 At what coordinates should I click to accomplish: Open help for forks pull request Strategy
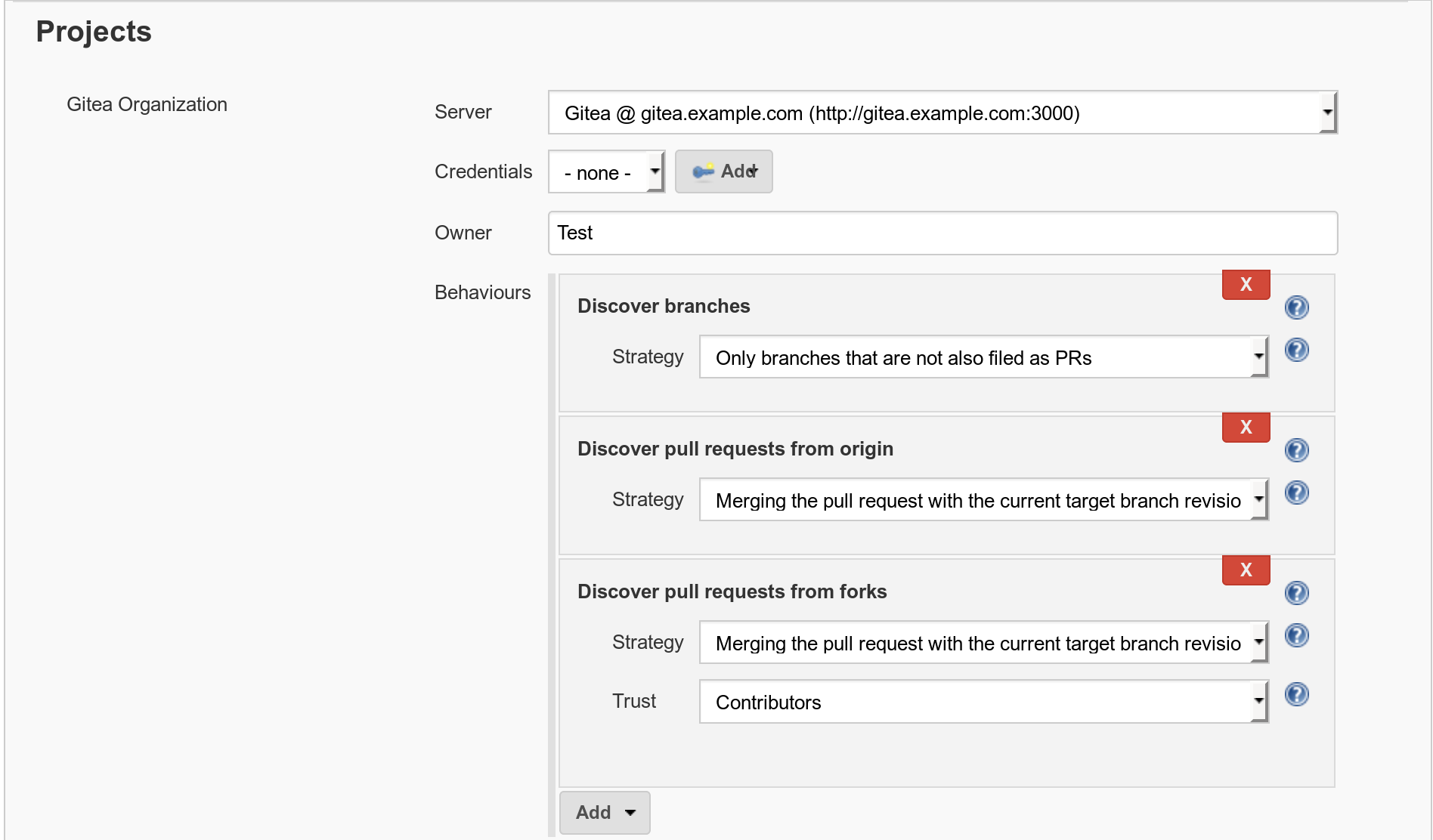click(x=1296, y=636)
